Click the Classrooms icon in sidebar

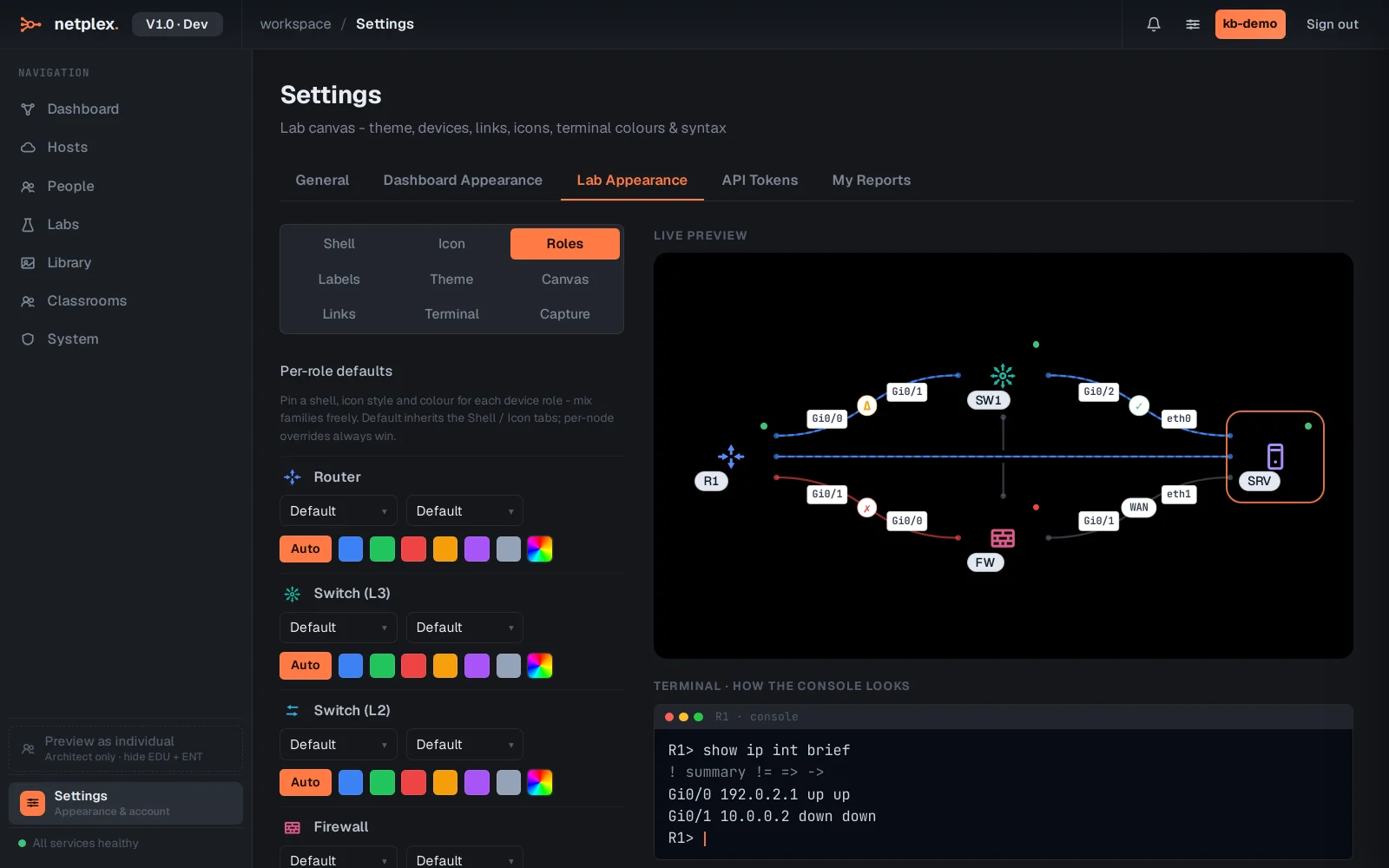click(28, 301)
